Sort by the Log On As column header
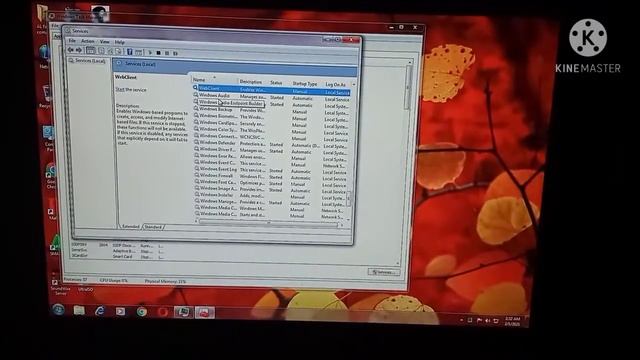 click(x=337, y=84)
